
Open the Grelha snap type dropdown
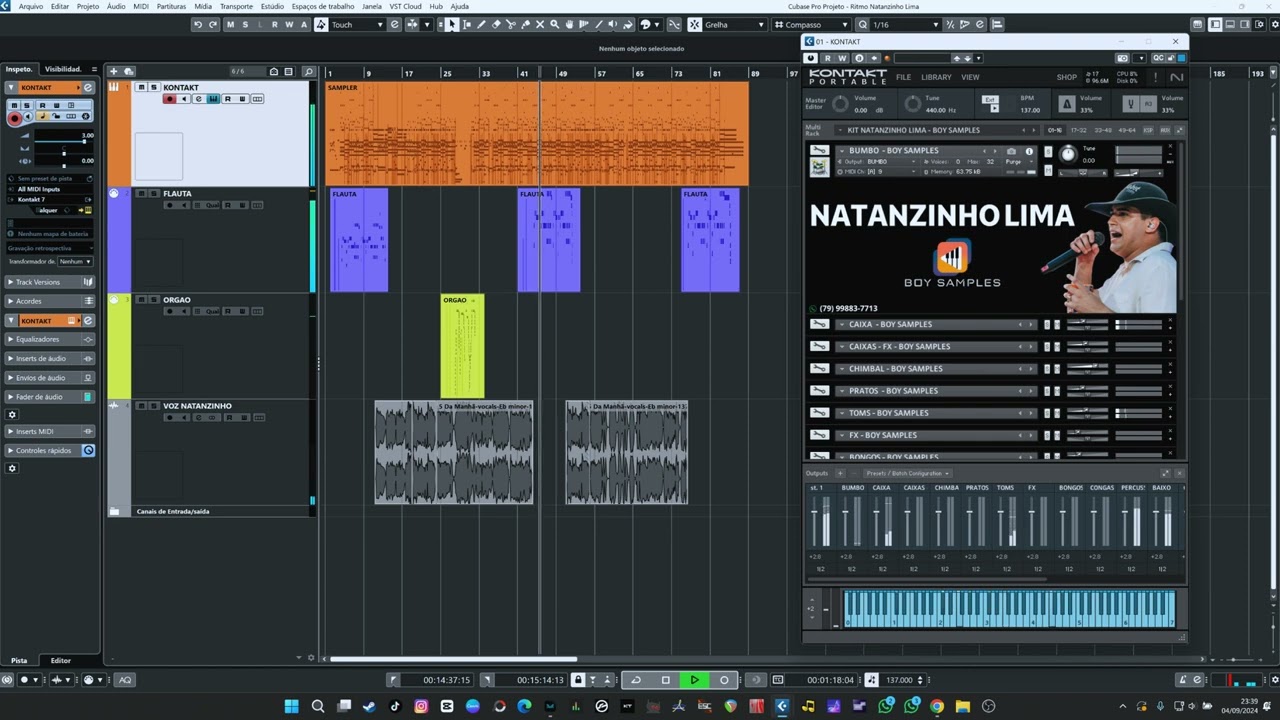[734, 24]
